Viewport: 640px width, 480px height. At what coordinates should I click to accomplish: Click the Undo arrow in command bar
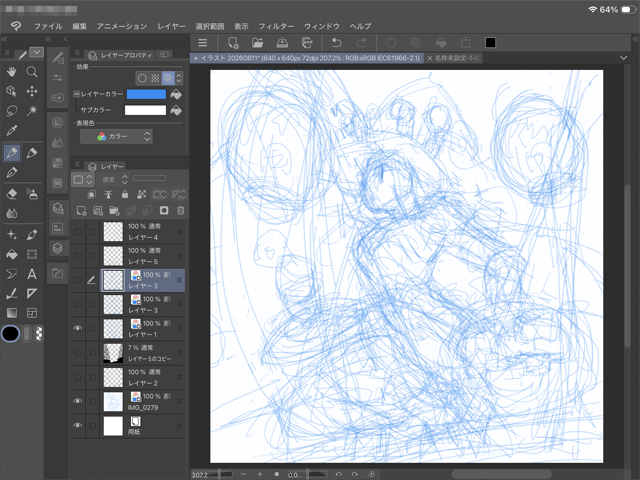coord(336,42)
